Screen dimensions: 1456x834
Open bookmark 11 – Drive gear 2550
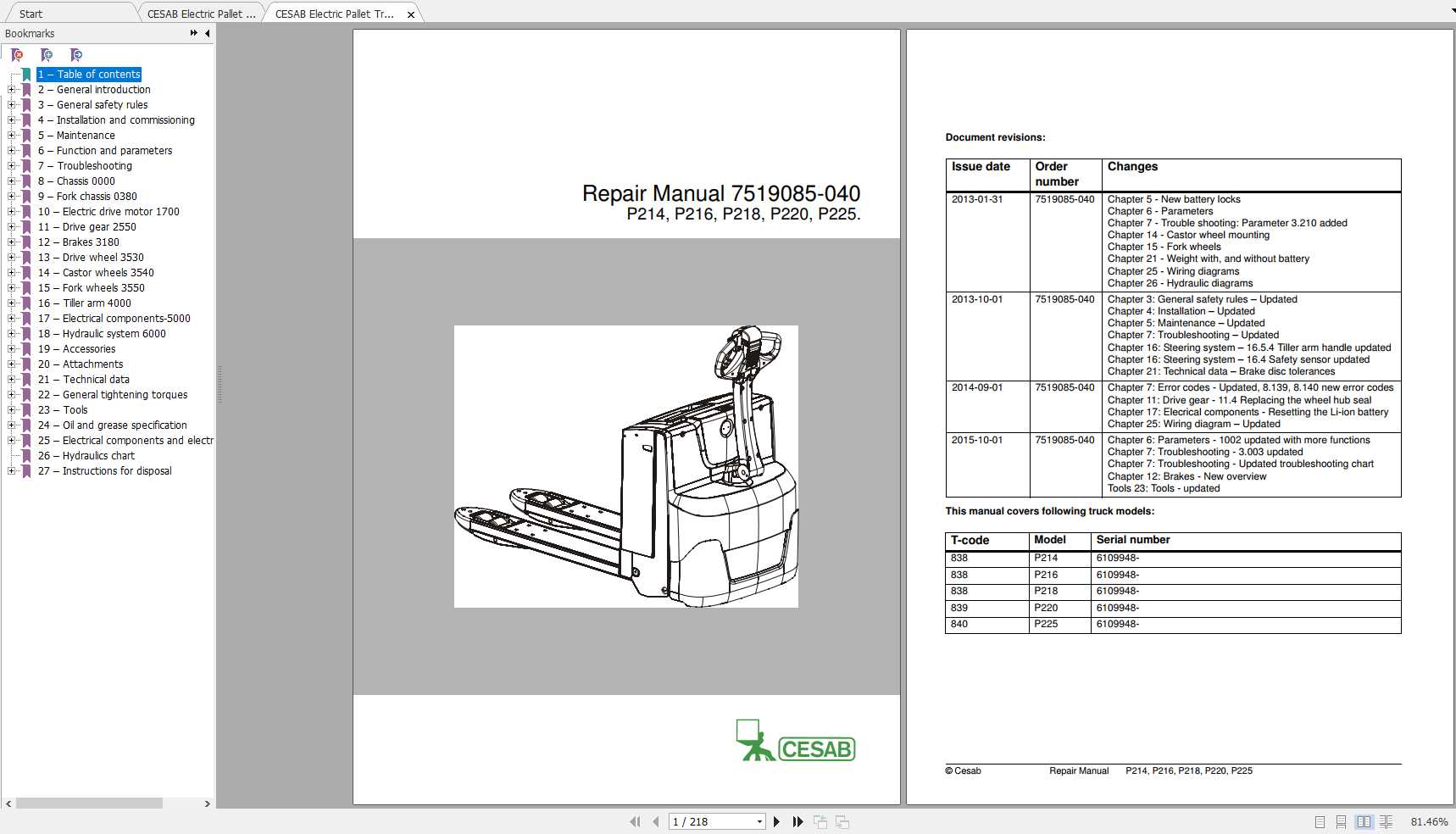coord(87,227)
